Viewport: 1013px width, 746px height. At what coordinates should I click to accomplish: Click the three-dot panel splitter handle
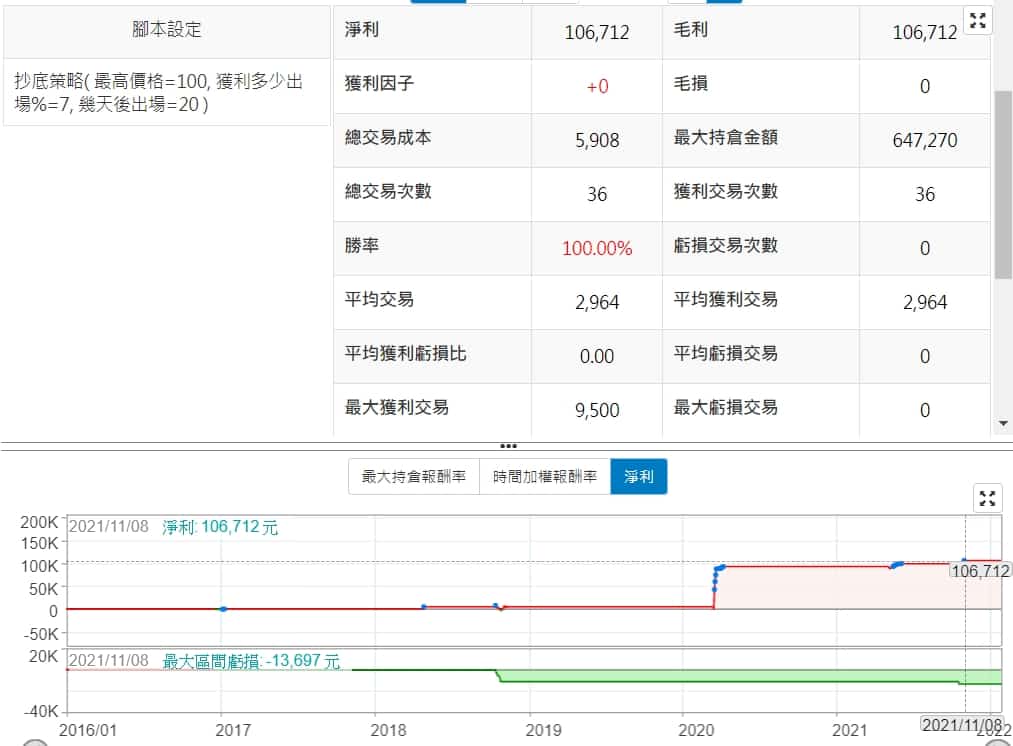click(508, 446)
